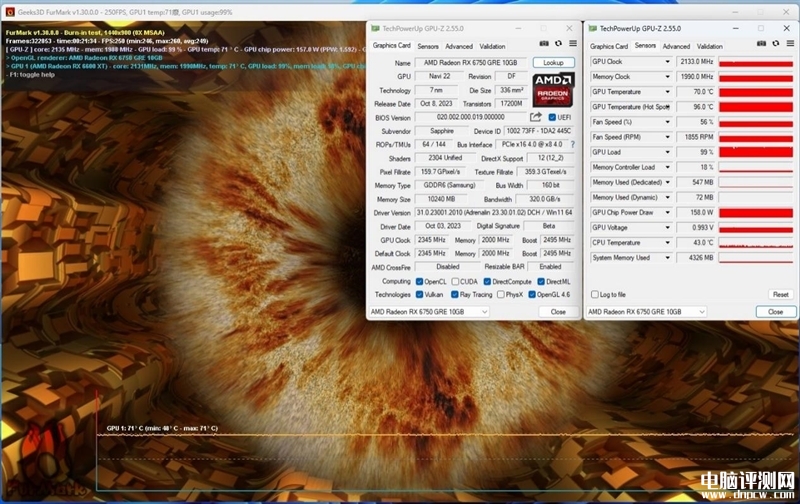The image size is (800, 504).
Task: Click the Memory Type GDDR6 (Samsung) field
Action: 449,185
